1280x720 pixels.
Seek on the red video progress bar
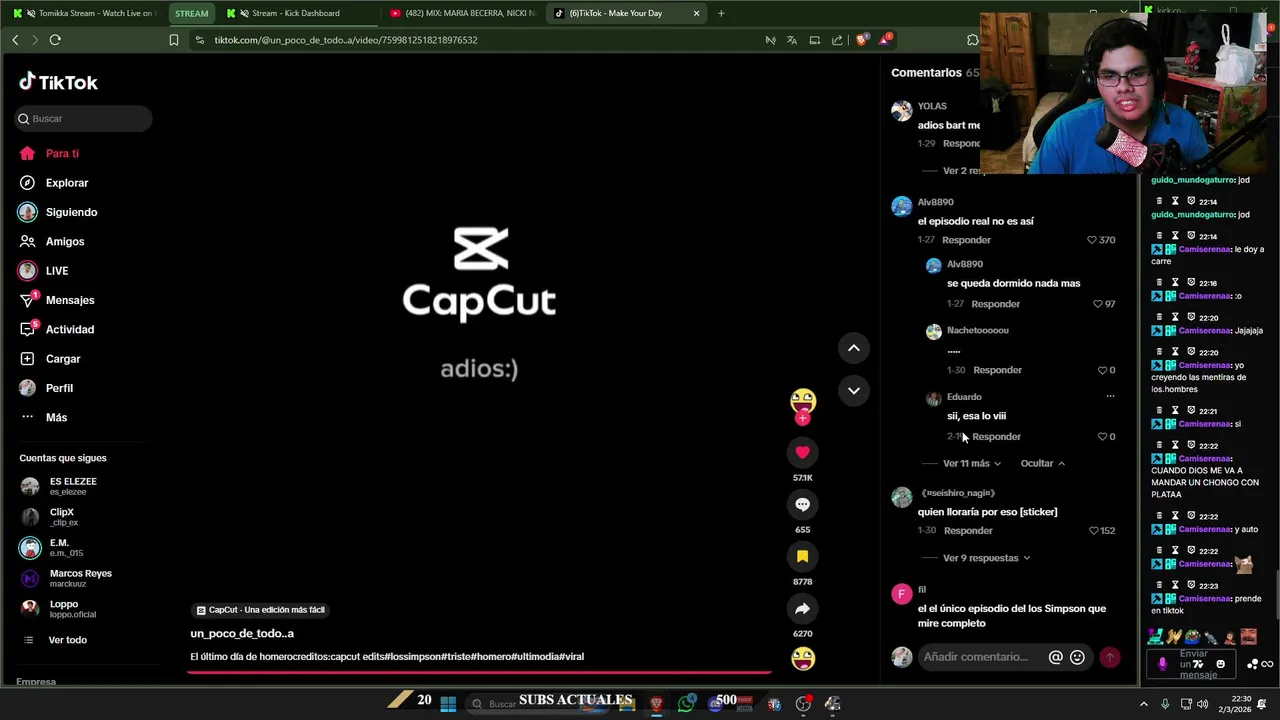(480, 671)
